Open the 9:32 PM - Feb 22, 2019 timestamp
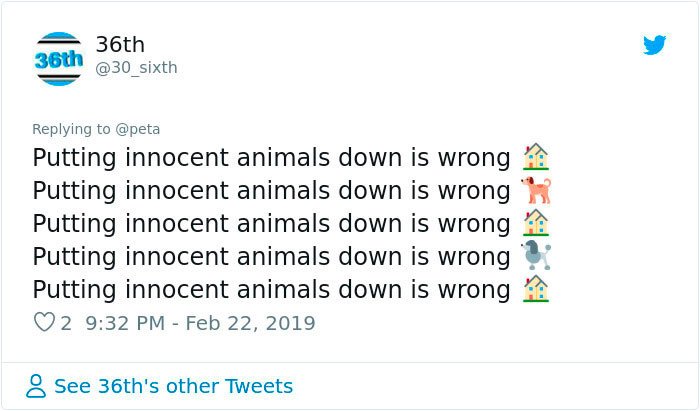Screen dimensions: 700x411 200,323
